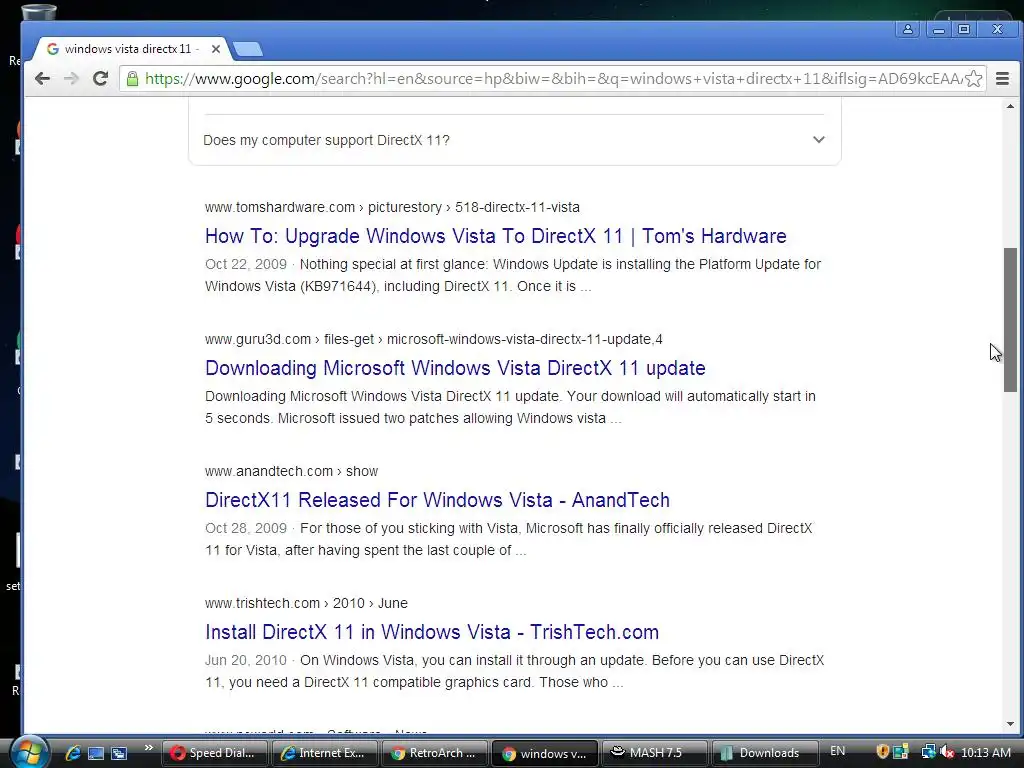The image size is (1024, 768).
Task: Open the Recycle Bin on the desktop
Action: click(x=38, y=11)
